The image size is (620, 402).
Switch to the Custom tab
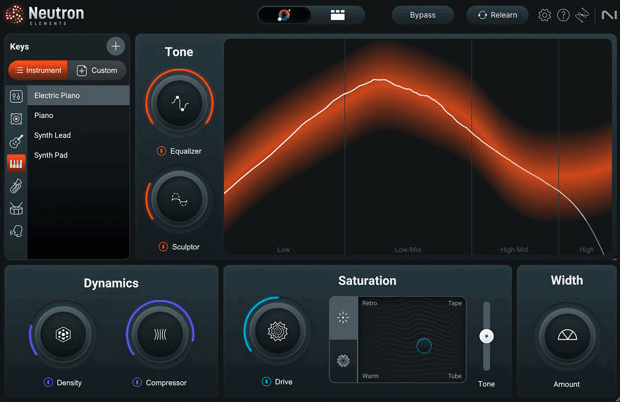97,70
